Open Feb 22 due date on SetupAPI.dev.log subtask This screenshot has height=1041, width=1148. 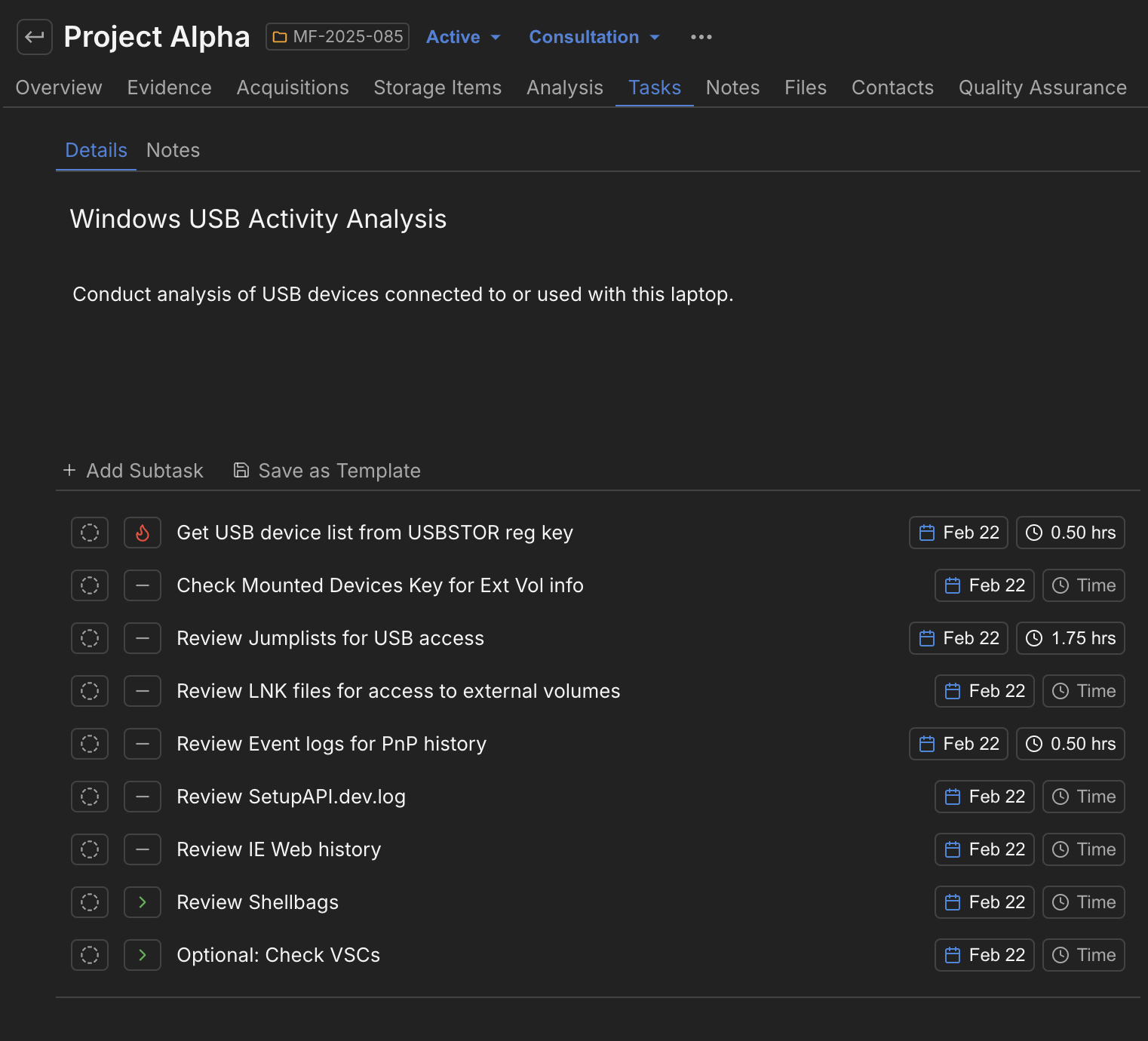(984, 797)
